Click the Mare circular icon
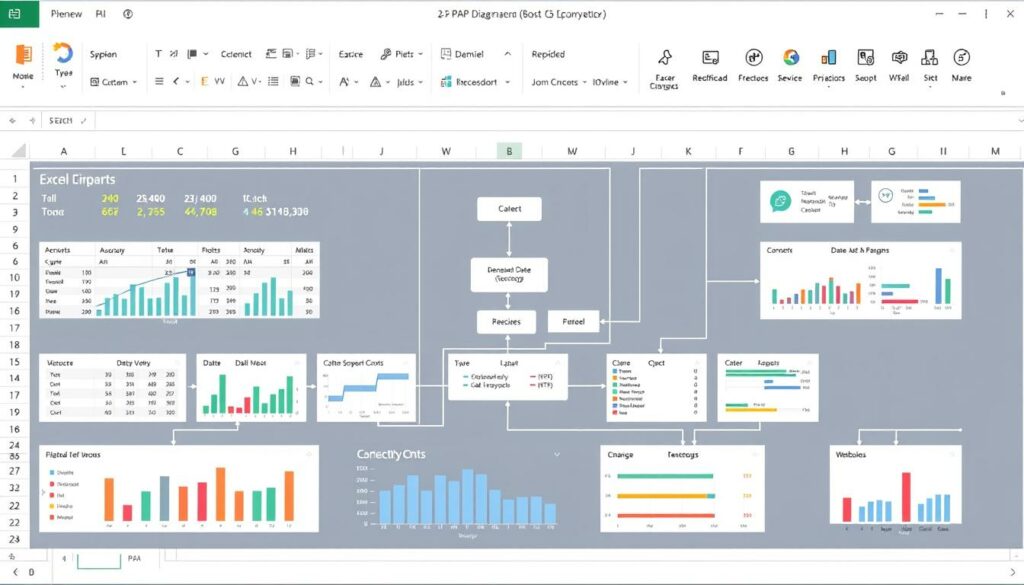1024x585 pixels. [x=961, y=57]
